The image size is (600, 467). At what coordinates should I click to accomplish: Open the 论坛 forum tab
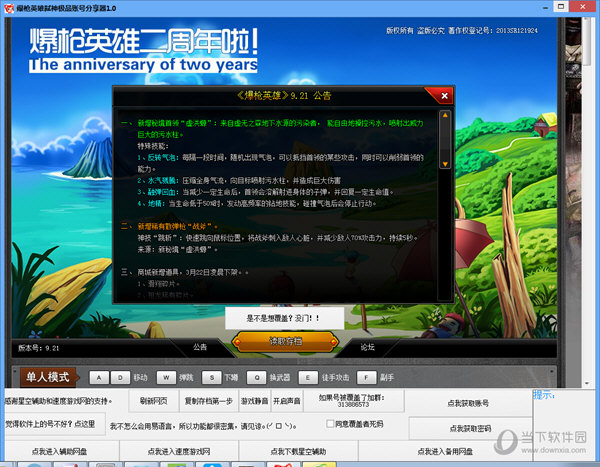pyautogui.click(x=368, y=347)
